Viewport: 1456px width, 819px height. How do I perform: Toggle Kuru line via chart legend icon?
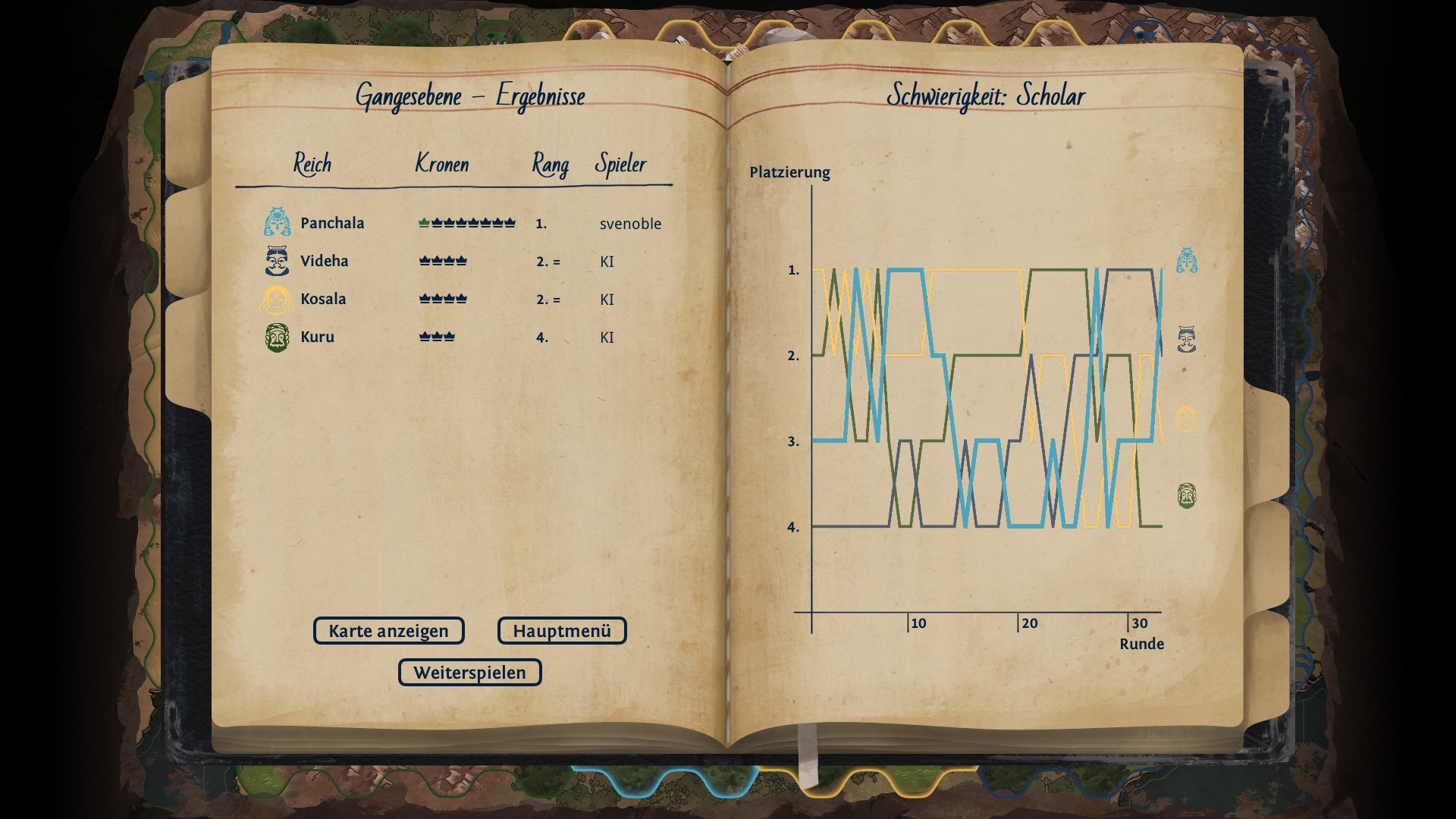pyautogui.click(x=1187, y=496)
